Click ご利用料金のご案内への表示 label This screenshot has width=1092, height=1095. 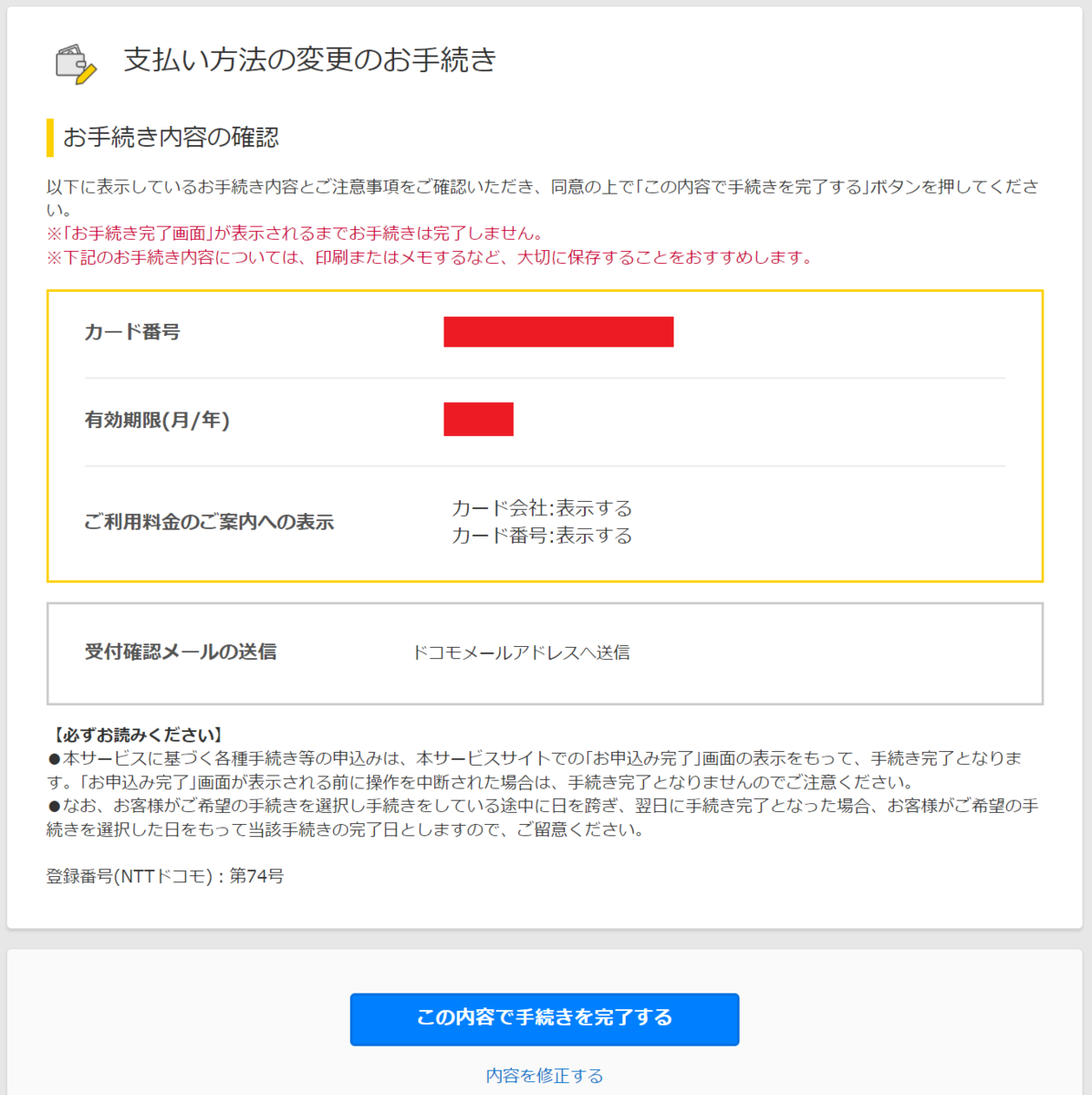click(208, 522)
